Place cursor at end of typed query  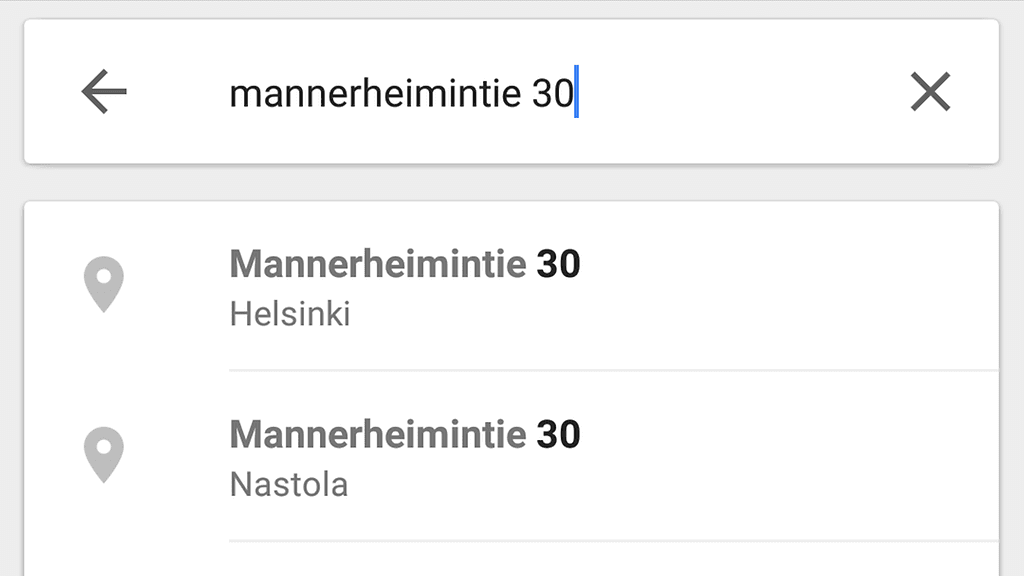pyautogui.click(x=577, y=94)
